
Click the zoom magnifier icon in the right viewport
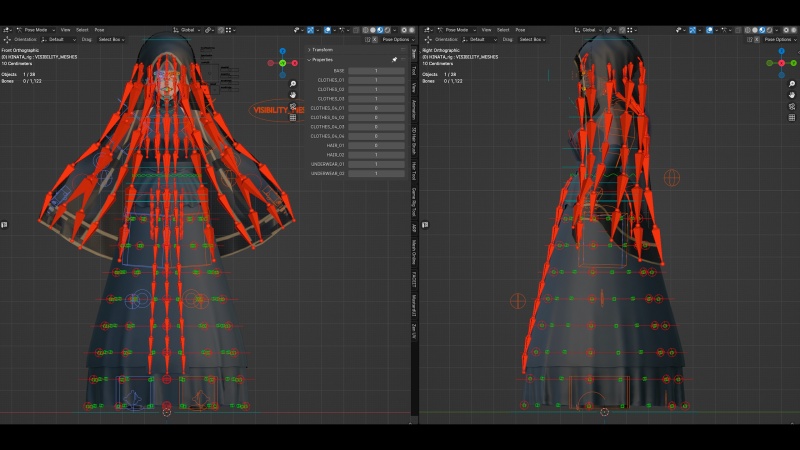pos(793,83)
